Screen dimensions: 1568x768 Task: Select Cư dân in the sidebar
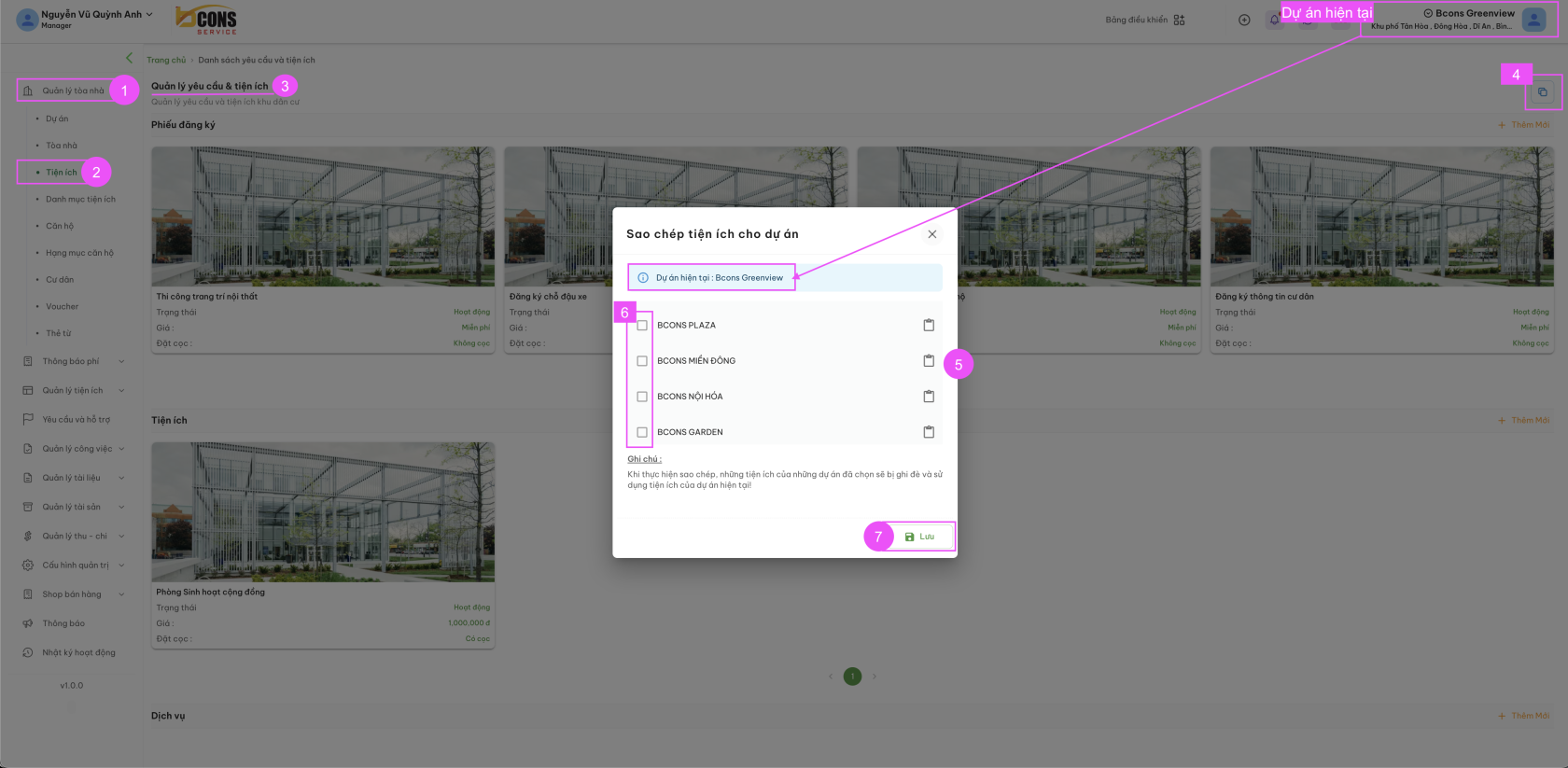click(60, 280)
